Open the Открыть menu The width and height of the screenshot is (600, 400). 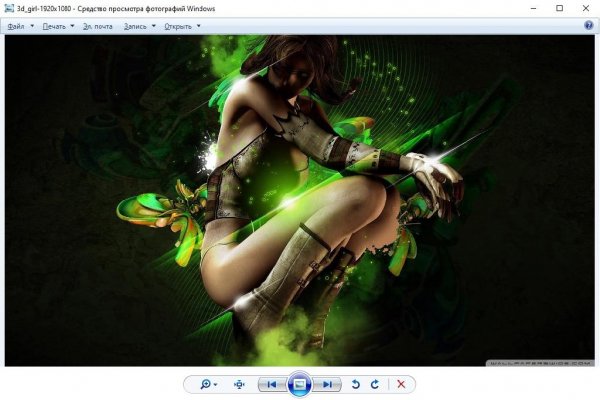[178, 26]
